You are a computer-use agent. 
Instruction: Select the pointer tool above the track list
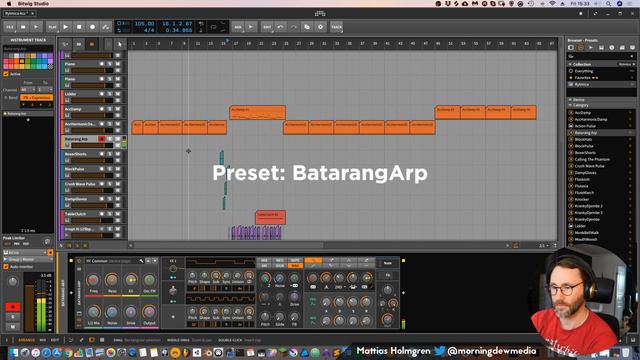point(120,44)
